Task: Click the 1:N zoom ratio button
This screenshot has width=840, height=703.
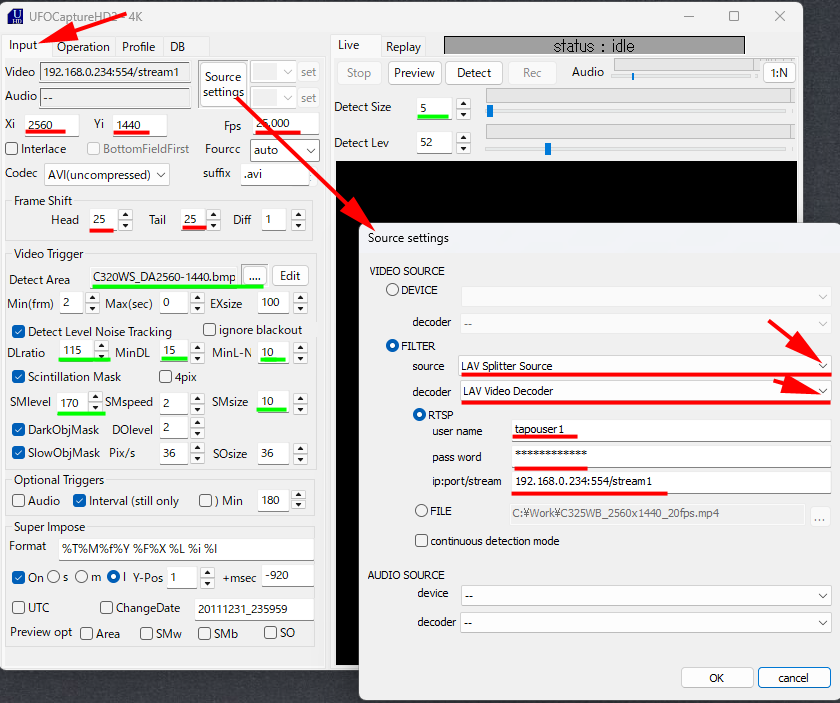Action: (778, 72)
